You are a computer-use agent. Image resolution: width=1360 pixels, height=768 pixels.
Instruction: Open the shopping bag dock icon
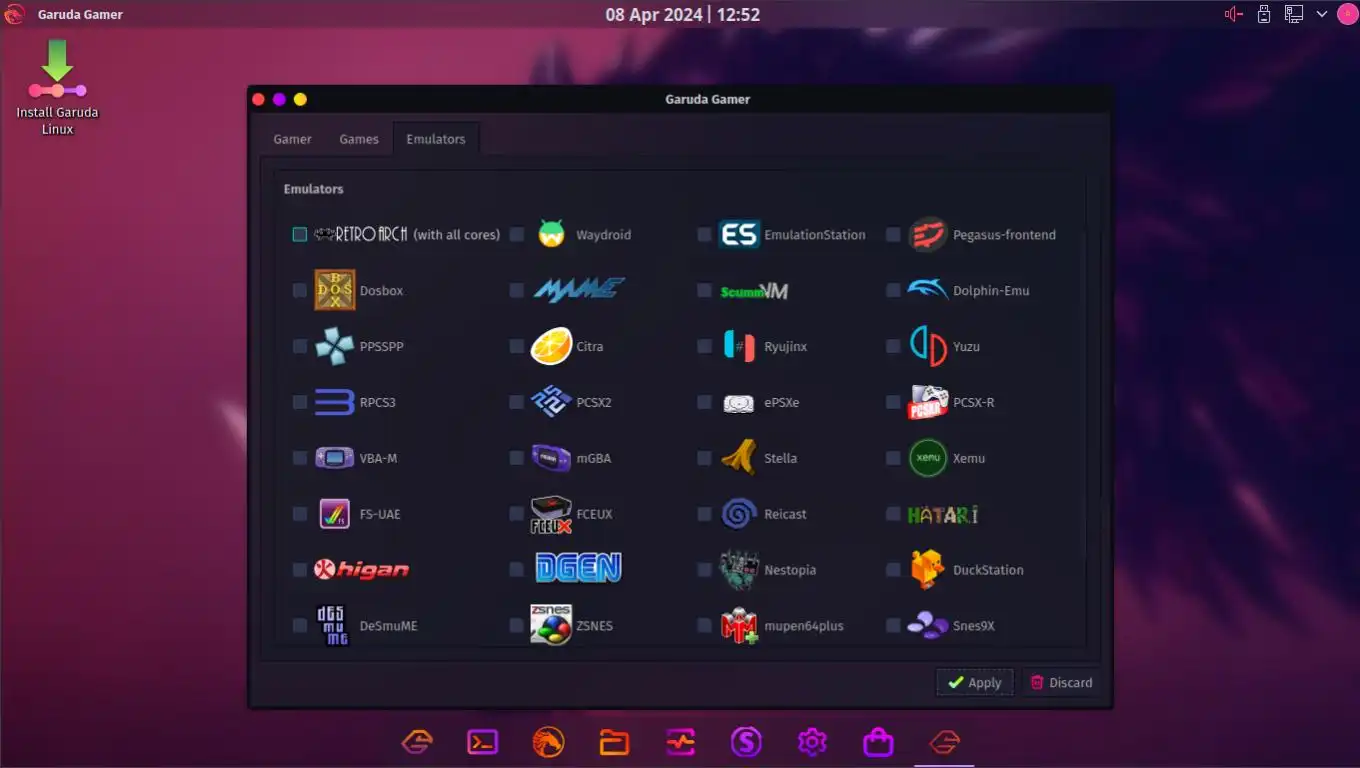[878, 742]
